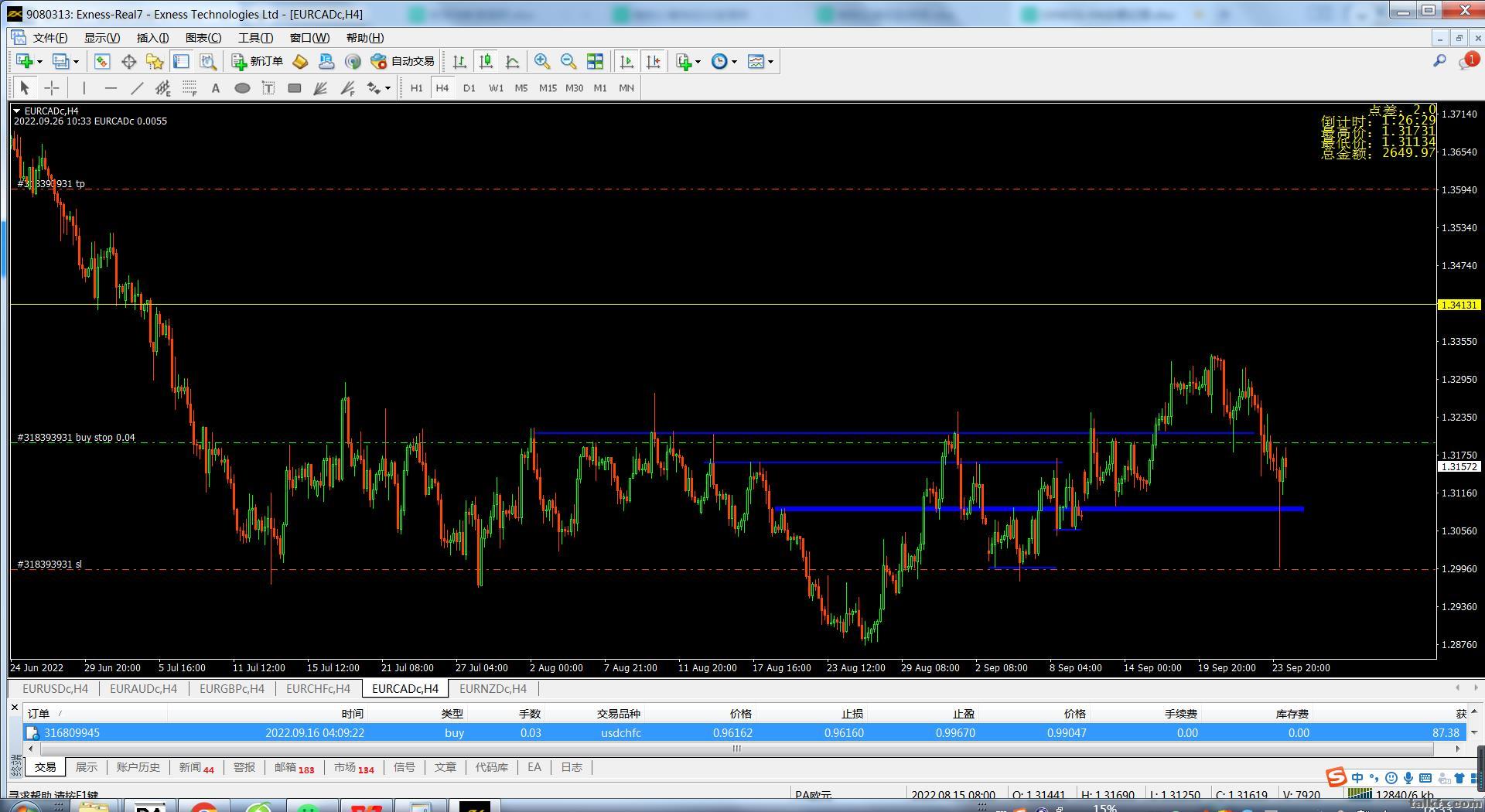Open the 图表(C) menu
The image size is (1485, 812).
tap(203, 38)
